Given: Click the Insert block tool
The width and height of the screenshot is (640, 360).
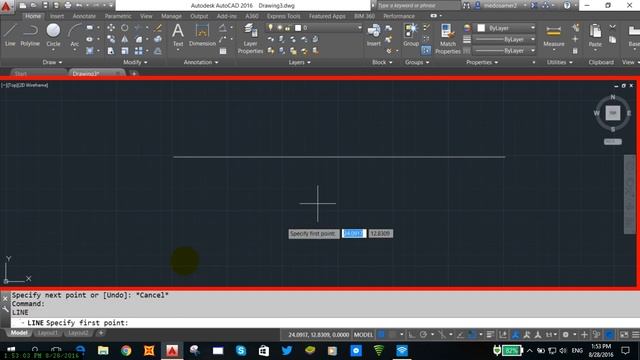Looking at the screenshot, I should 373,35.
